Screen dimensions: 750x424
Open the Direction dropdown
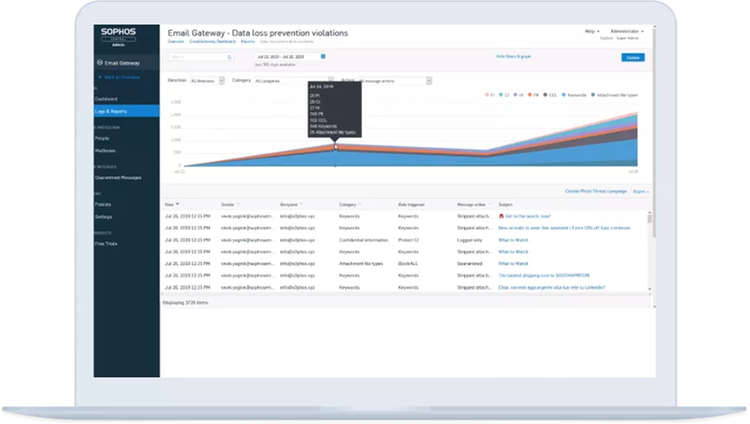(207, 81)
